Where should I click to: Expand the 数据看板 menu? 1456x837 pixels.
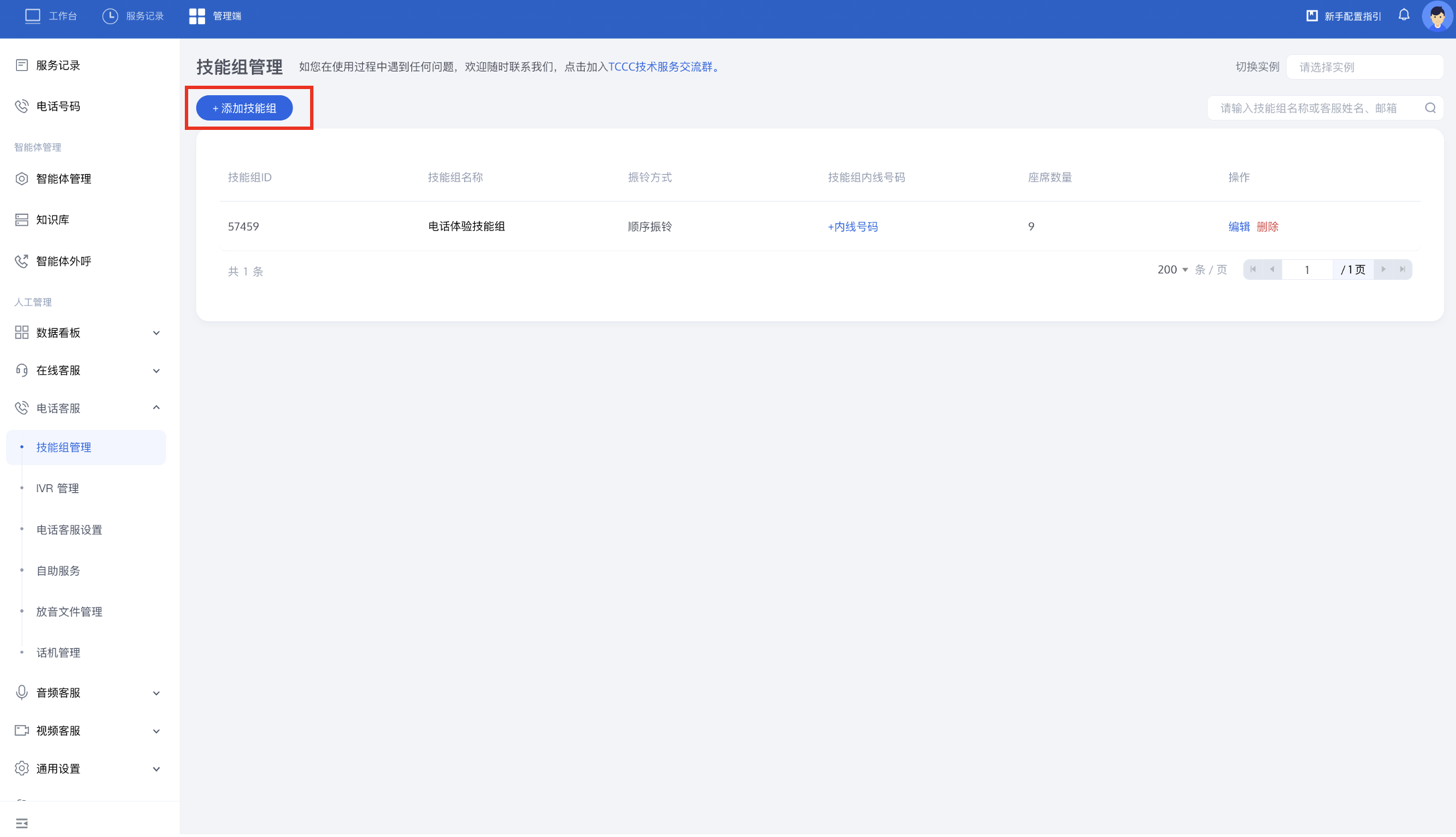tap(87, 333)
